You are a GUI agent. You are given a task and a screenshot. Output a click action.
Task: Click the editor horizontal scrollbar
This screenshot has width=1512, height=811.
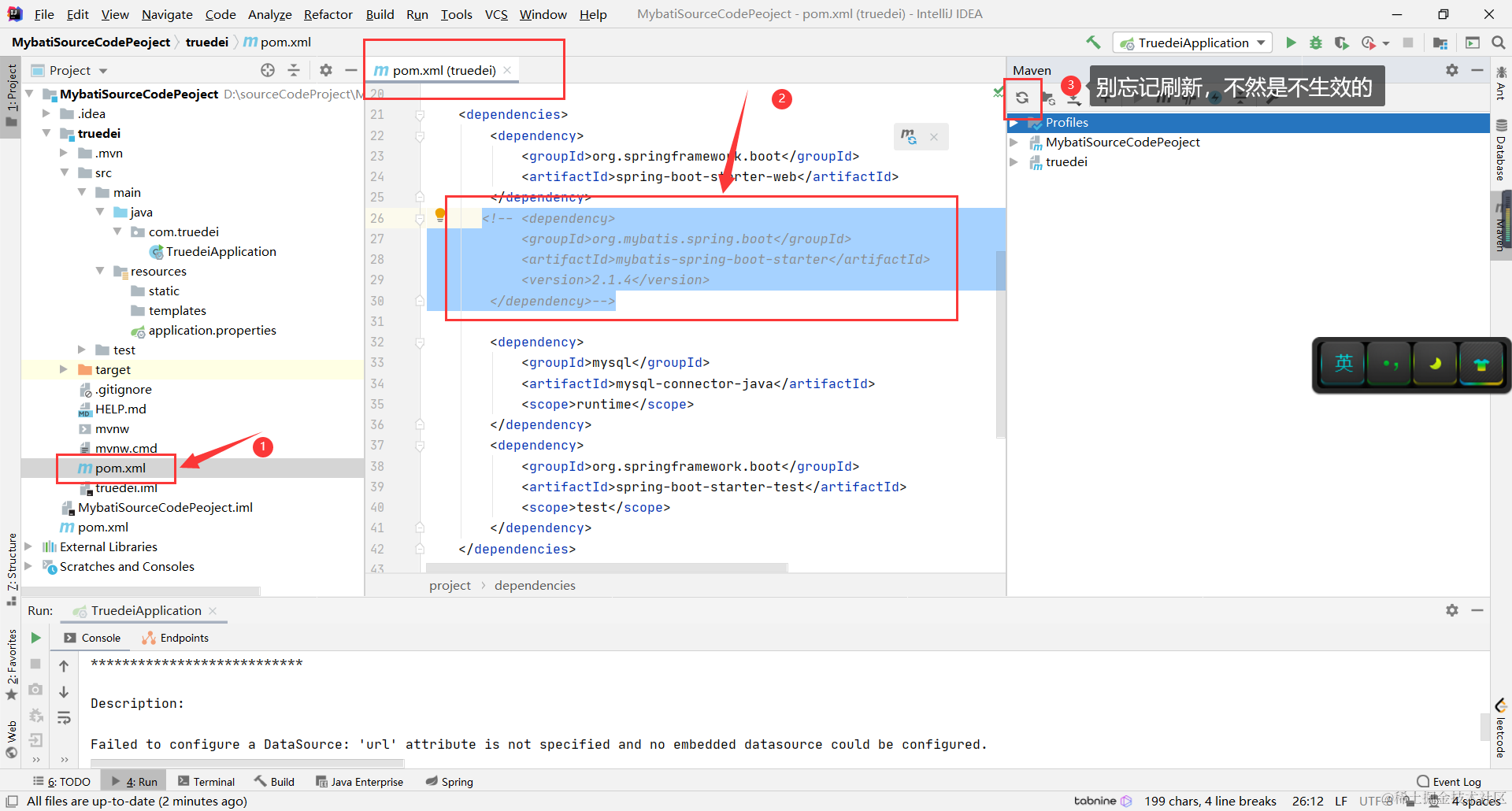(606, 568)
